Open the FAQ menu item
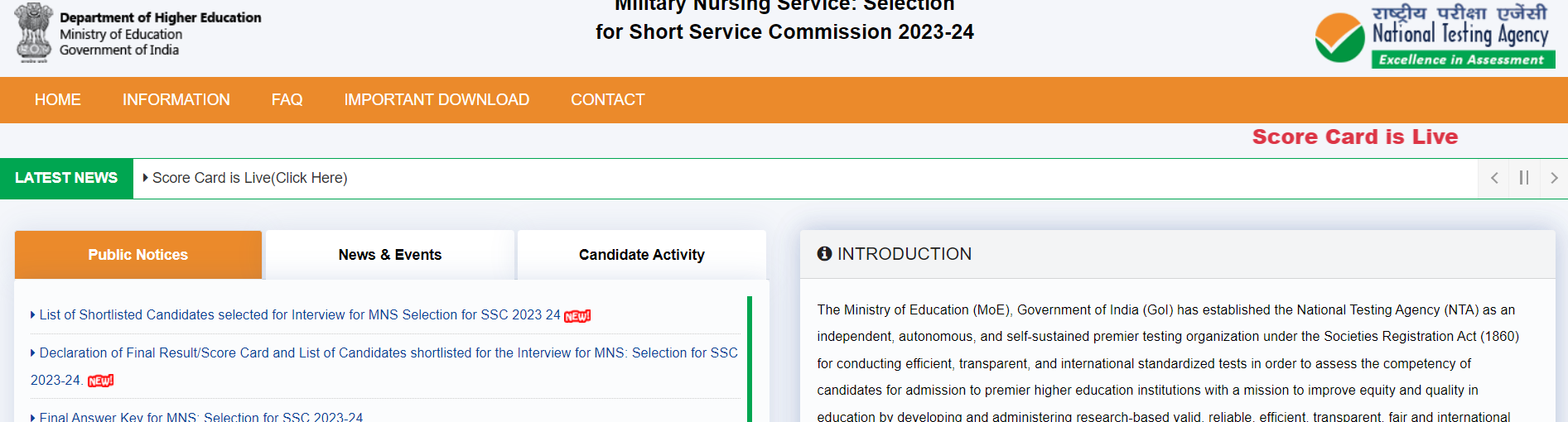Screen dimensions: 1568x422 point(287,100)
